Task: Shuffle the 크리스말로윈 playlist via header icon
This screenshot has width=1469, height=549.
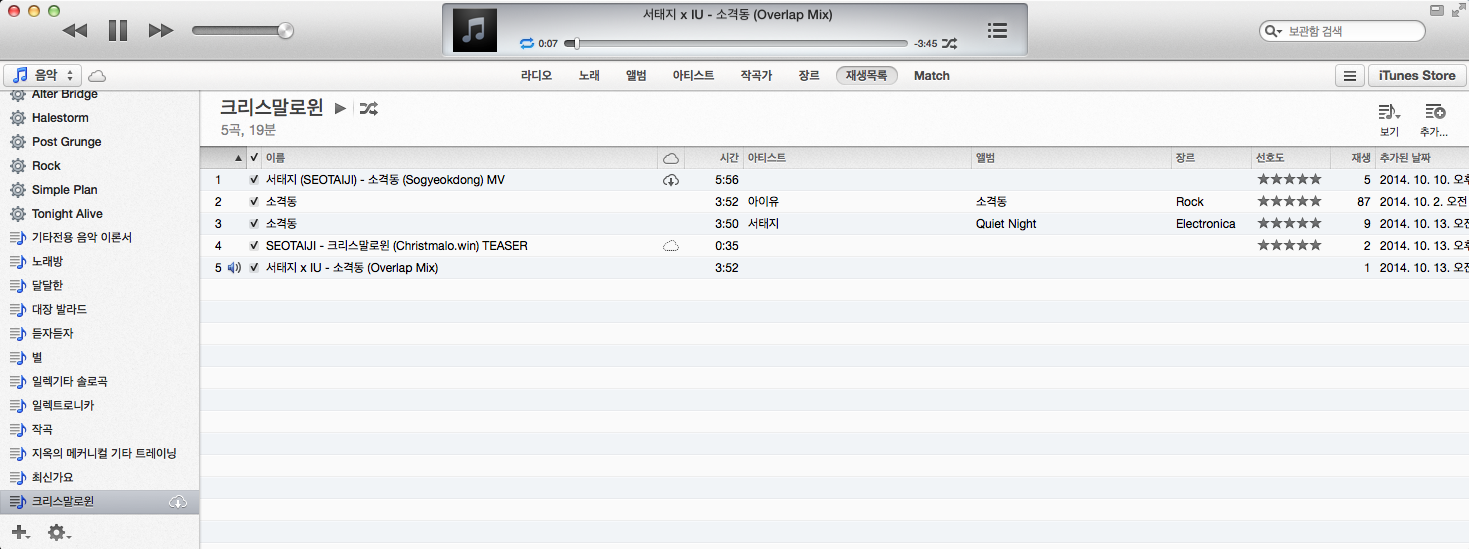Action: tap(368, 108)
